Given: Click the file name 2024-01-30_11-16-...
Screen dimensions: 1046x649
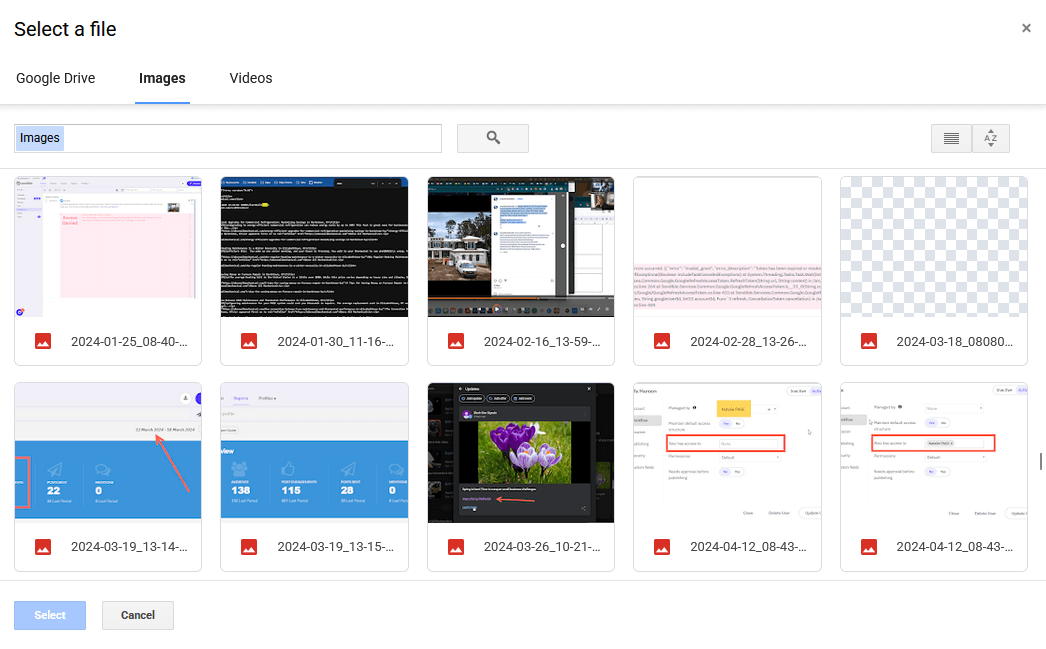Looking at the screenshot, I should 336,342.
